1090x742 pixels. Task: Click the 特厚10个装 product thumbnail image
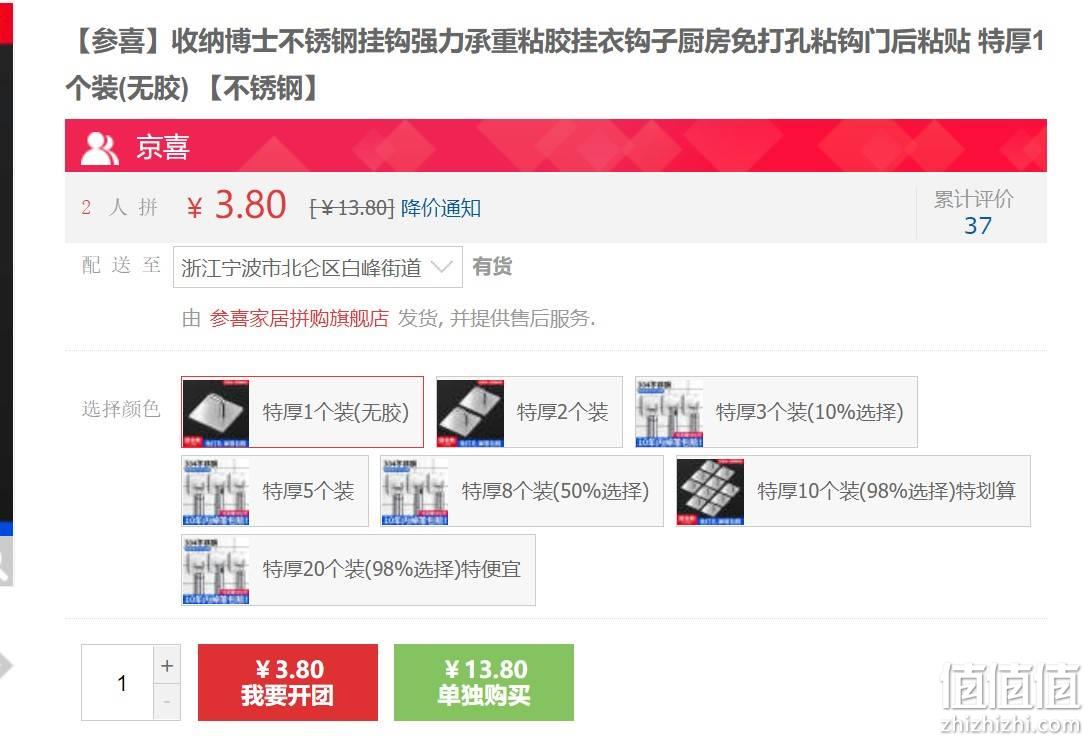(710, 492)
